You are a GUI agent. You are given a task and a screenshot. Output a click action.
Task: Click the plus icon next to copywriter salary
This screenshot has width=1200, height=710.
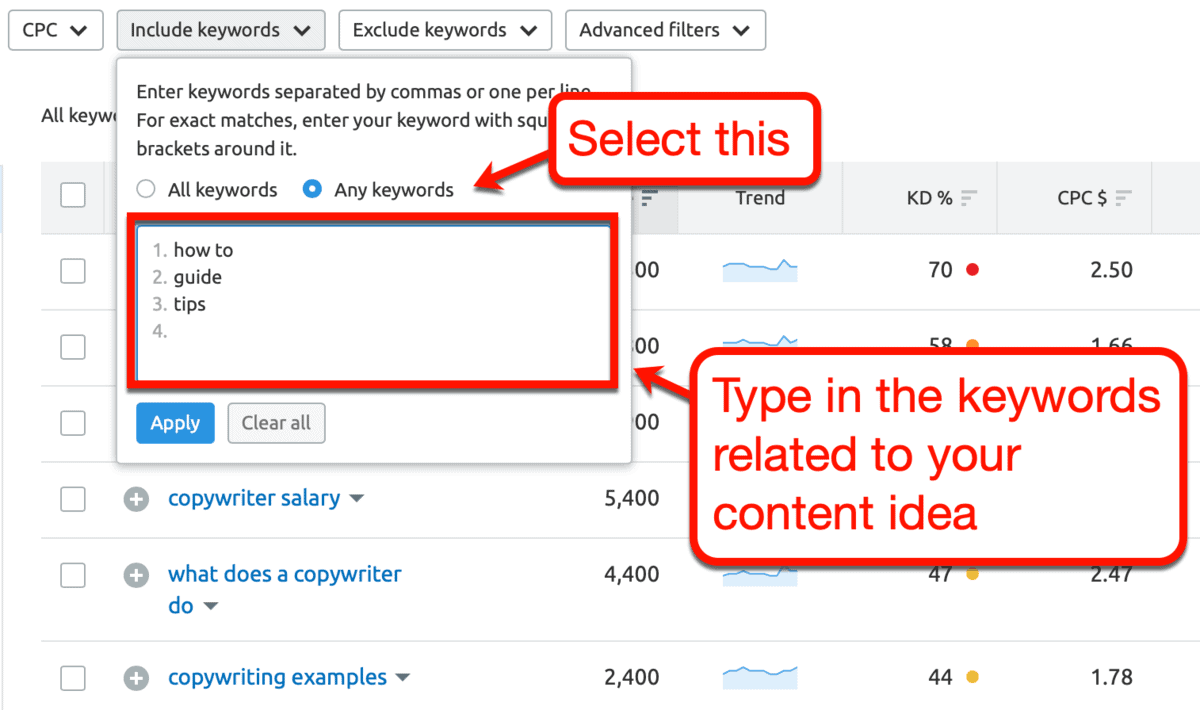coord(136,498)
